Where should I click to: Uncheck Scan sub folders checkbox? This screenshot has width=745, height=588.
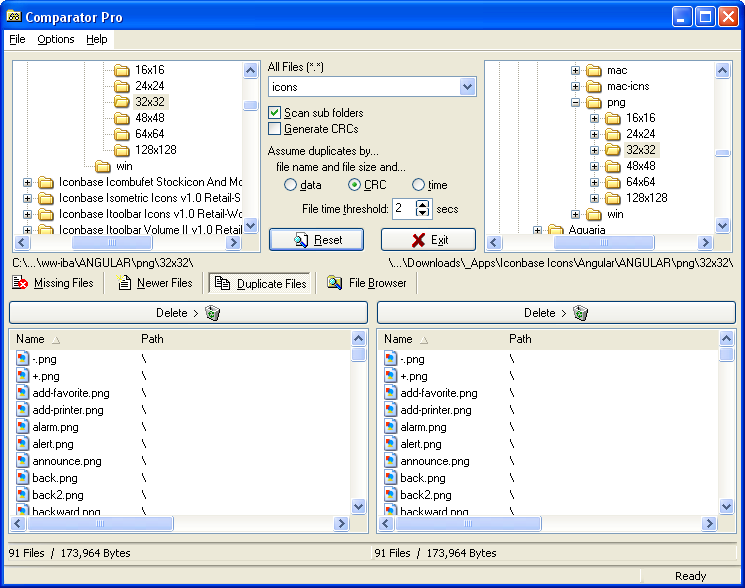pos(274,113)
